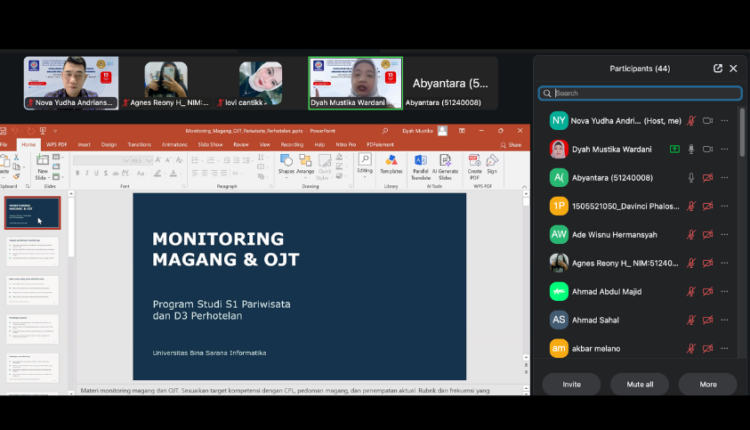Image resolution: width=750 pixels, height=430 pixels.
Task: Click Dyah Mustika Wardani's screen share indicator
Action: point(674,149)
